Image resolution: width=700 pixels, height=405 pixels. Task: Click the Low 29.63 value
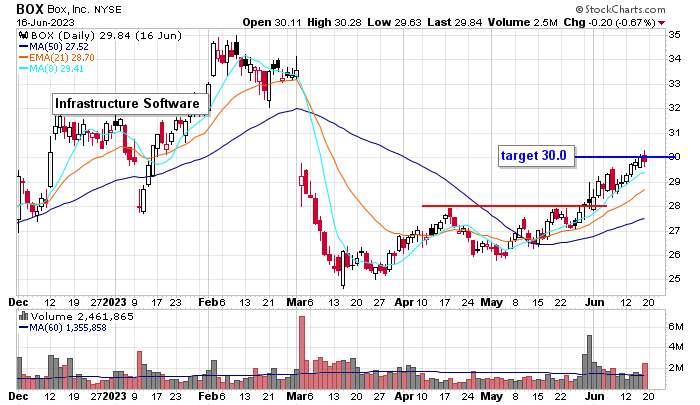394,22
